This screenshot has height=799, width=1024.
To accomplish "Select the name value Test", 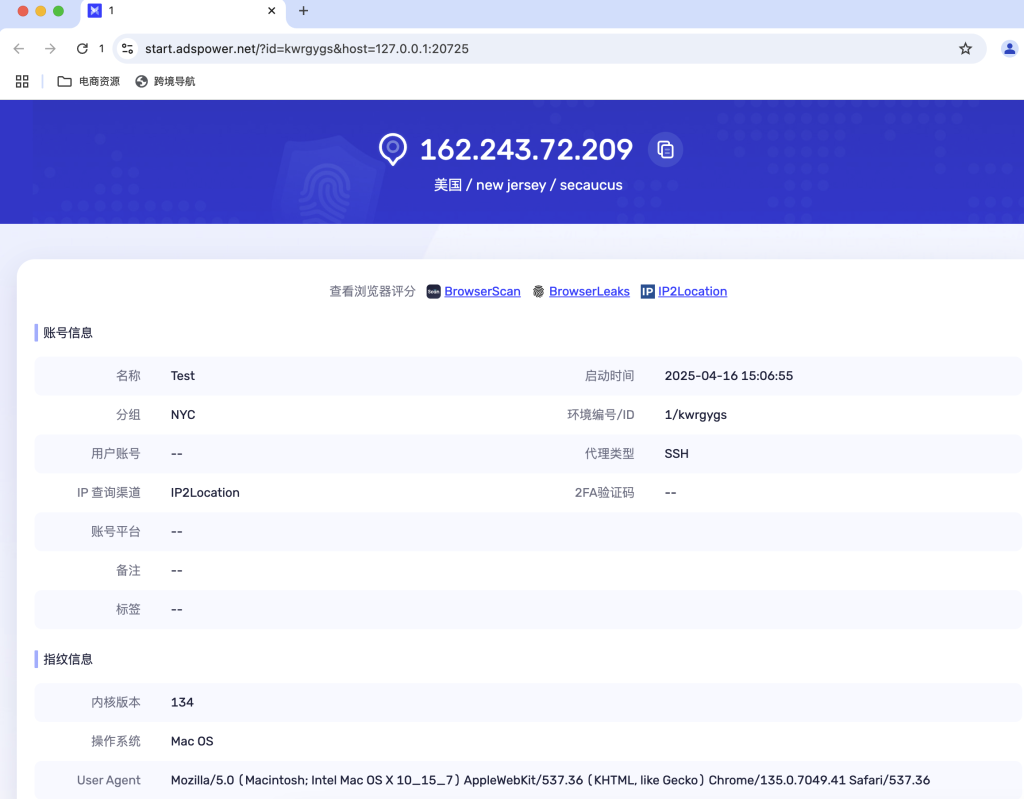I will click(183, 376).
